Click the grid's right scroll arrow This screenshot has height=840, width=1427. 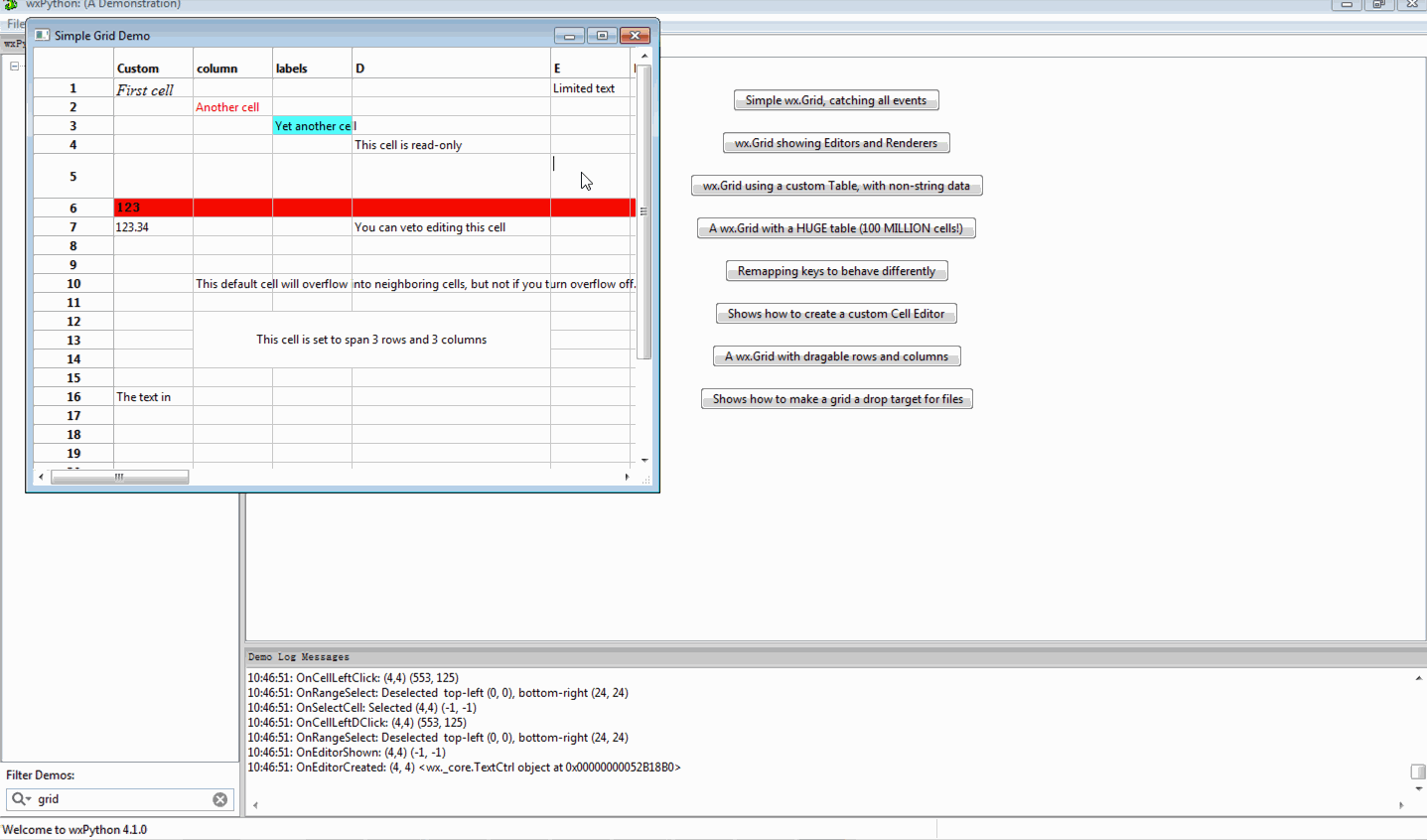click(627, 477)
